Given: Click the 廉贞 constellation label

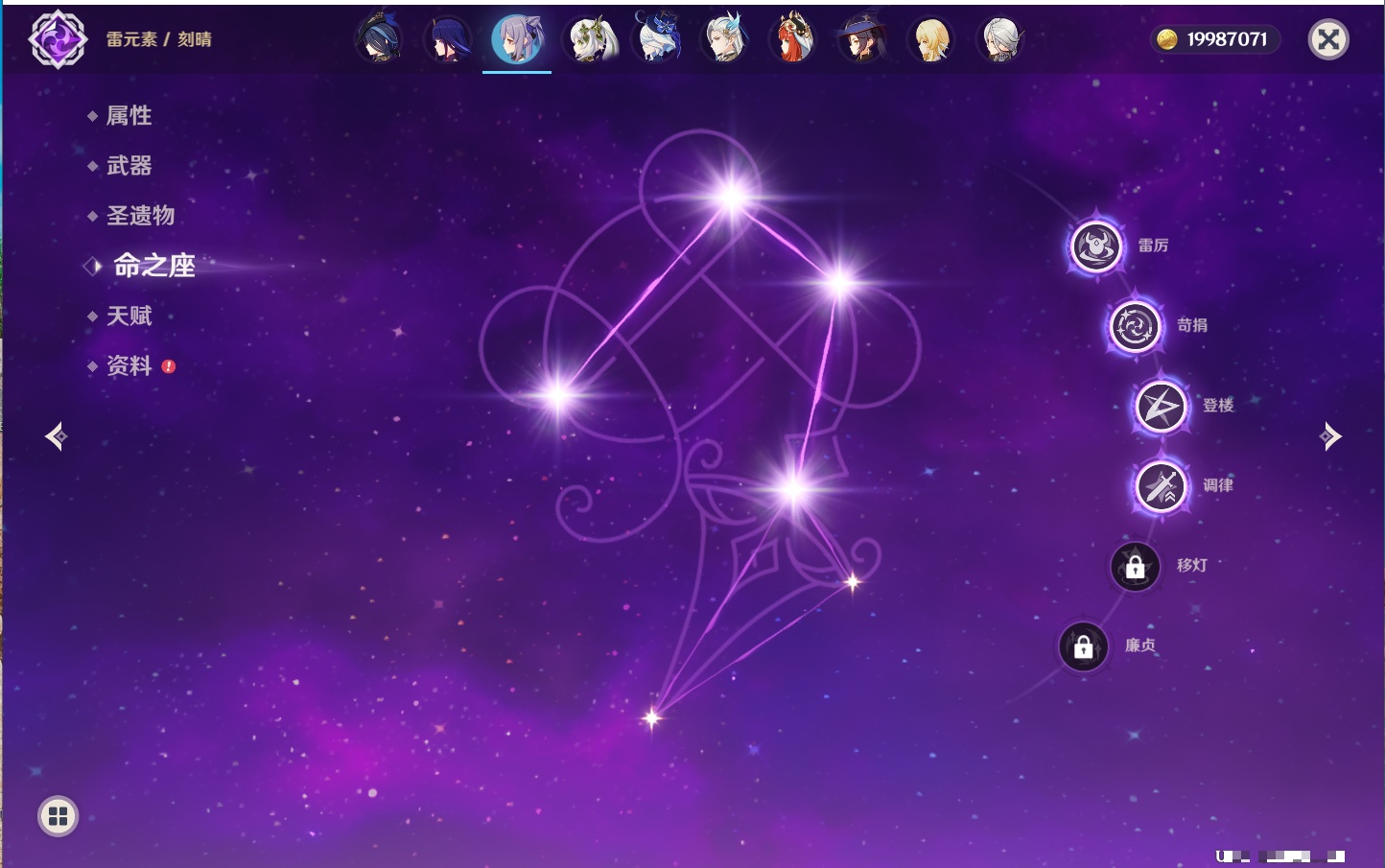Looking at the screenshot, I should (1140, 645).
